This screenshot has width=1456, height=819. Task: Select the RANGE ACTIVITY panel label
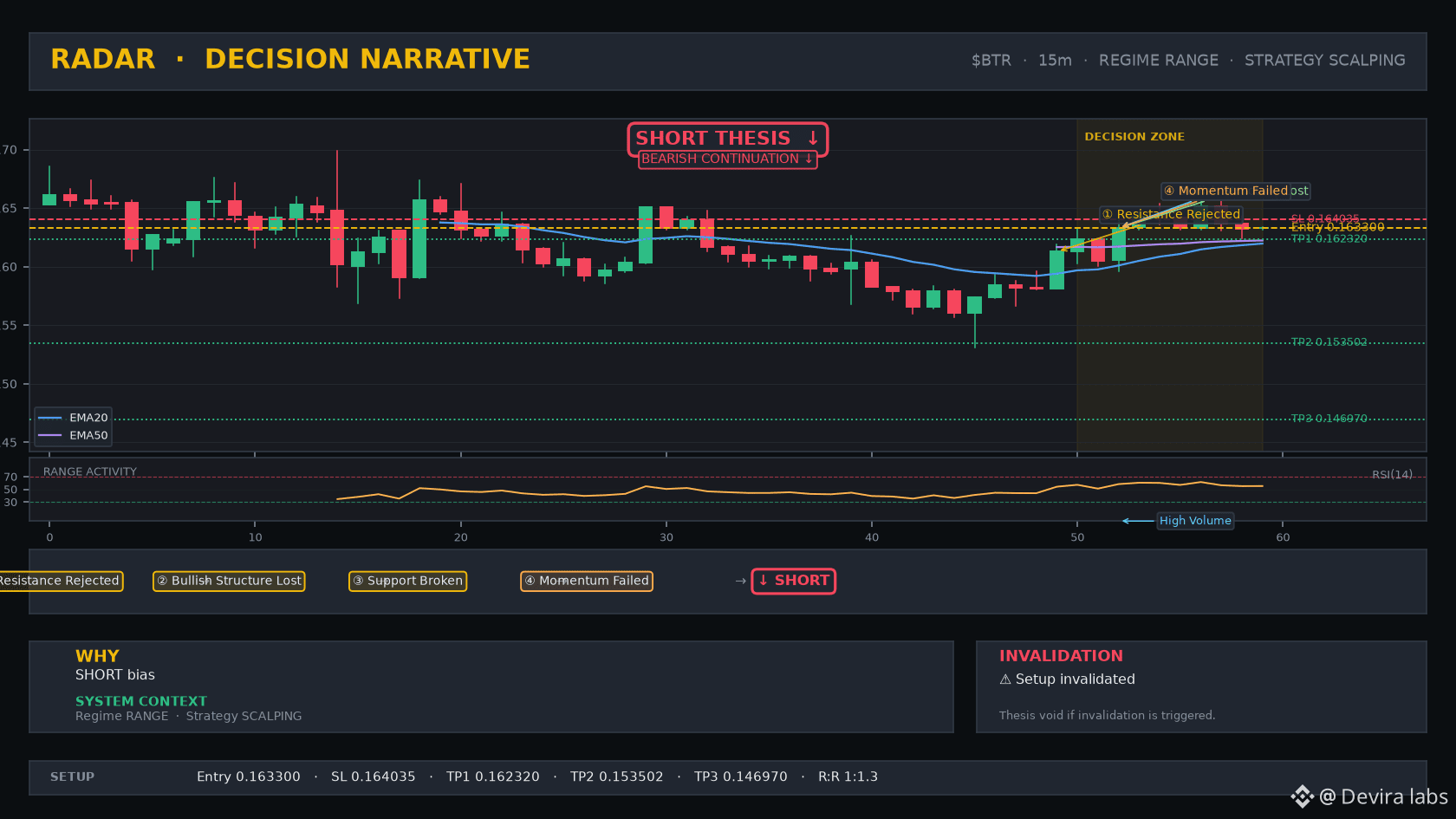click(x=90, y=471)
